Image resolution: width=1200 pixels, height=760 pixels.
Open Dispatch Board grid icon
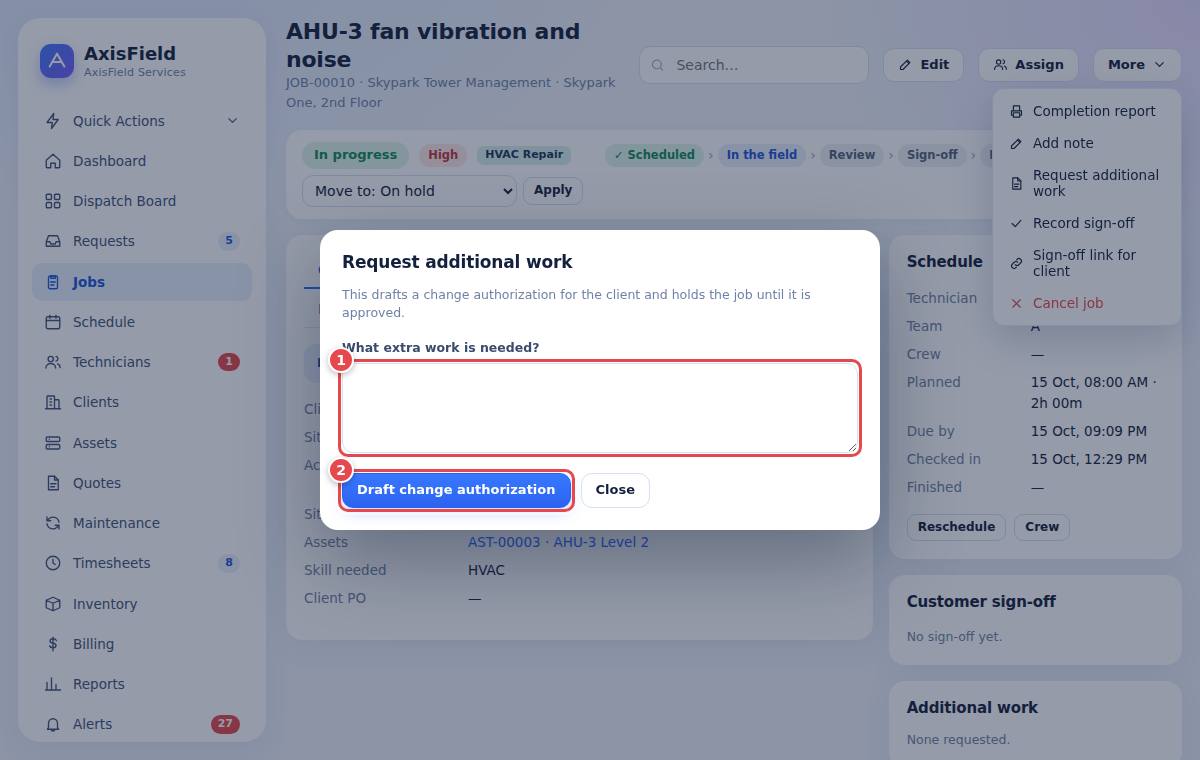(53, 201)
